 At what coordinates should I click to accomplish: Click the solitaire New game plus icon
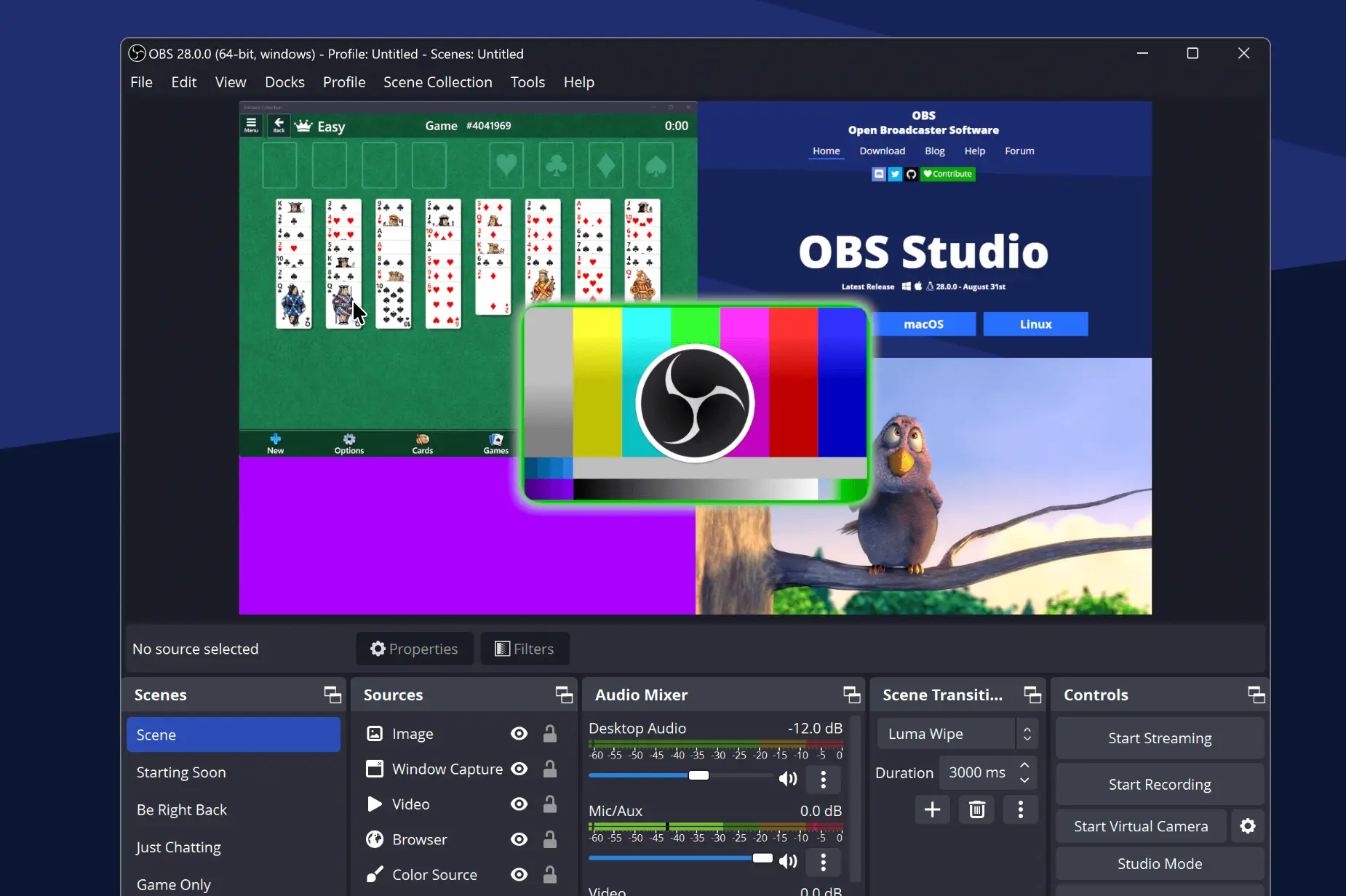(x=275, y=443)
